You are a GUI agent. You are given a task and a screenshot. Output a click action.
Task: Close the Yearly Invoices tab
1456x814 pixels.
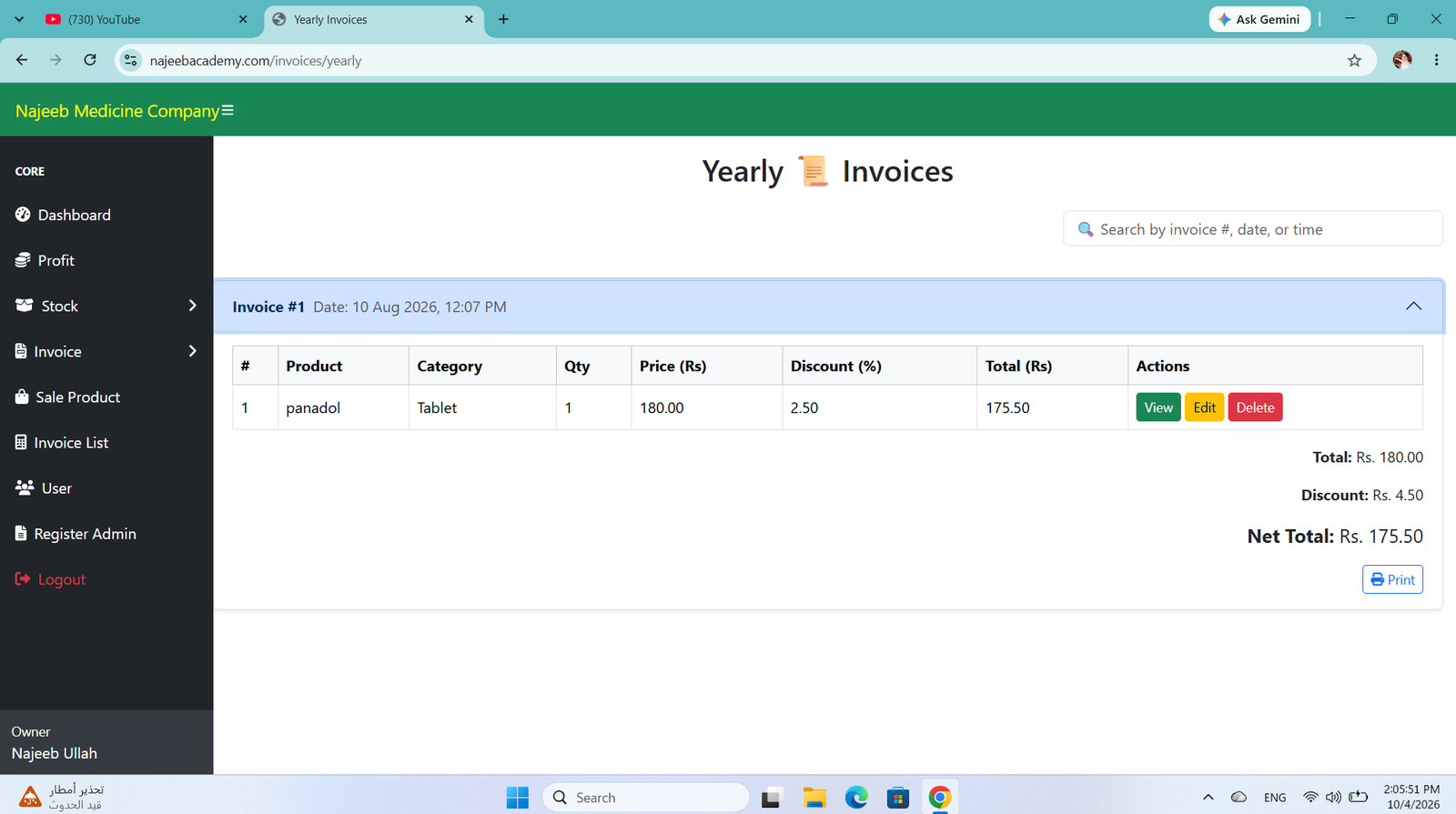point(469,19)
